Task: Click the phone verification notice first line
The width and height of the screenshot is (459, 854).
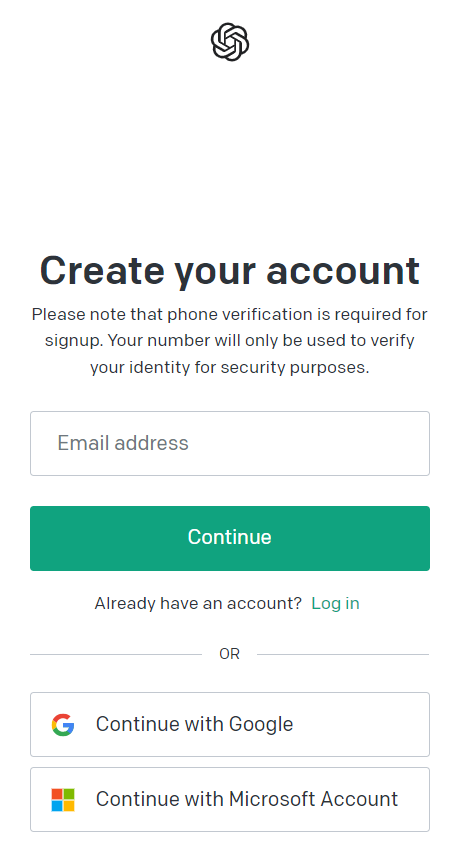Action: (x=230, y=314)
